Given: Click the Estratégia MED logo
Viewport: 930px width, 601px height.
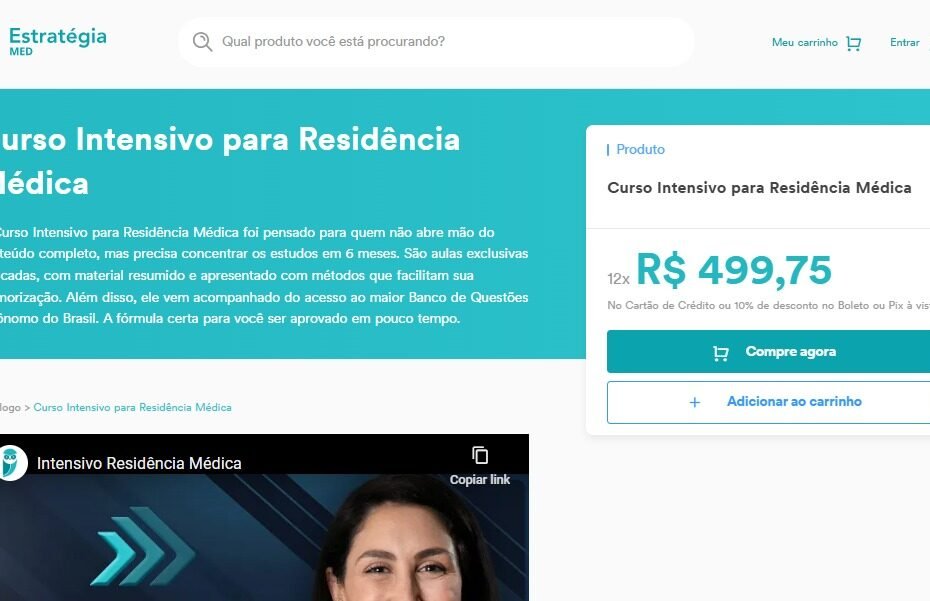Looking at the screenshot, I should click(58, 42).
